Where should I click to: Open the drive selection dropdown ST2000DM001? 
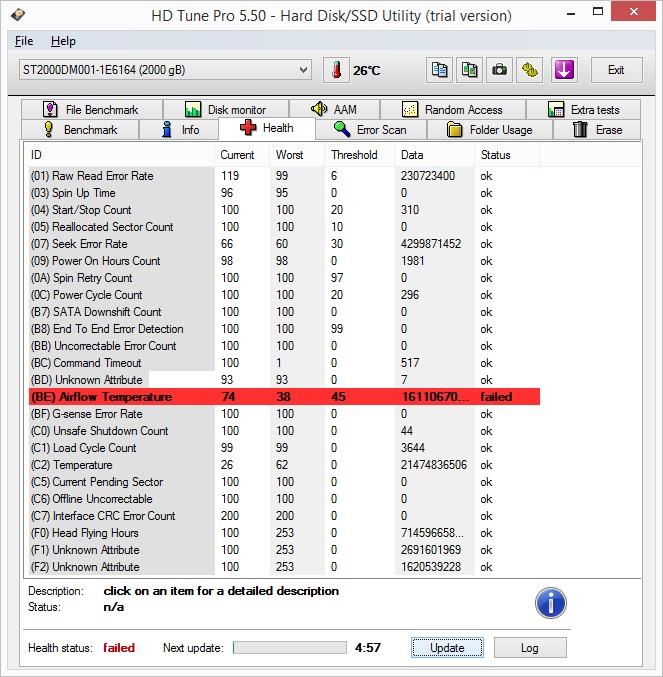pyautogui.click(x=165, y=70)
